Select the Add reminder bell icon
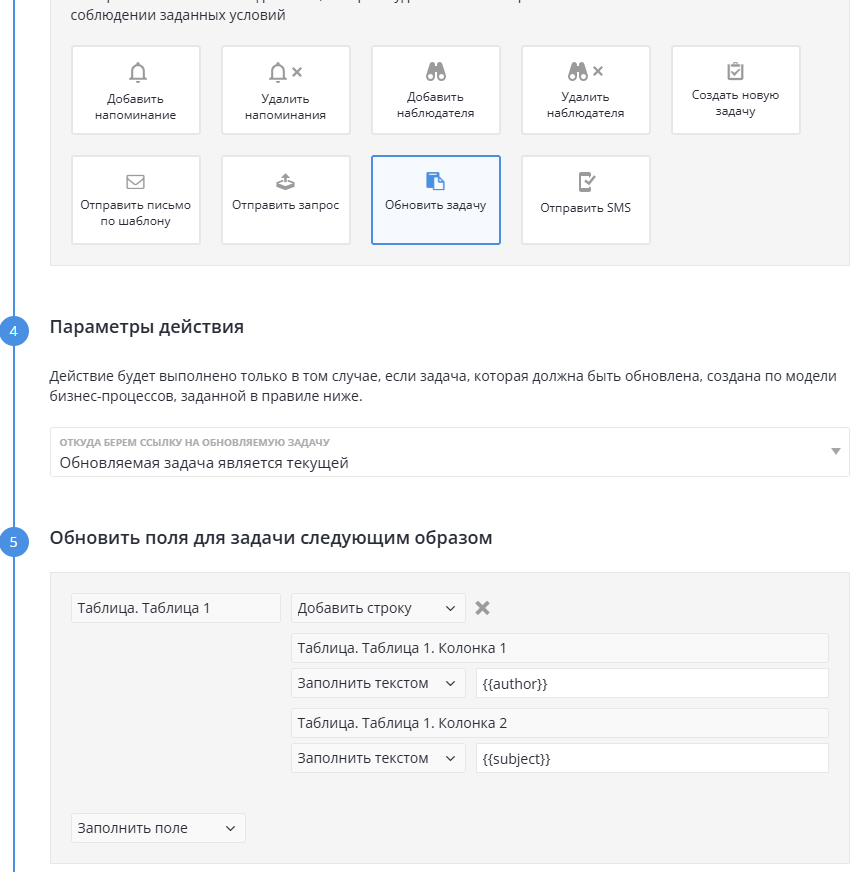 pyautogui.click(x=137, y=72)
